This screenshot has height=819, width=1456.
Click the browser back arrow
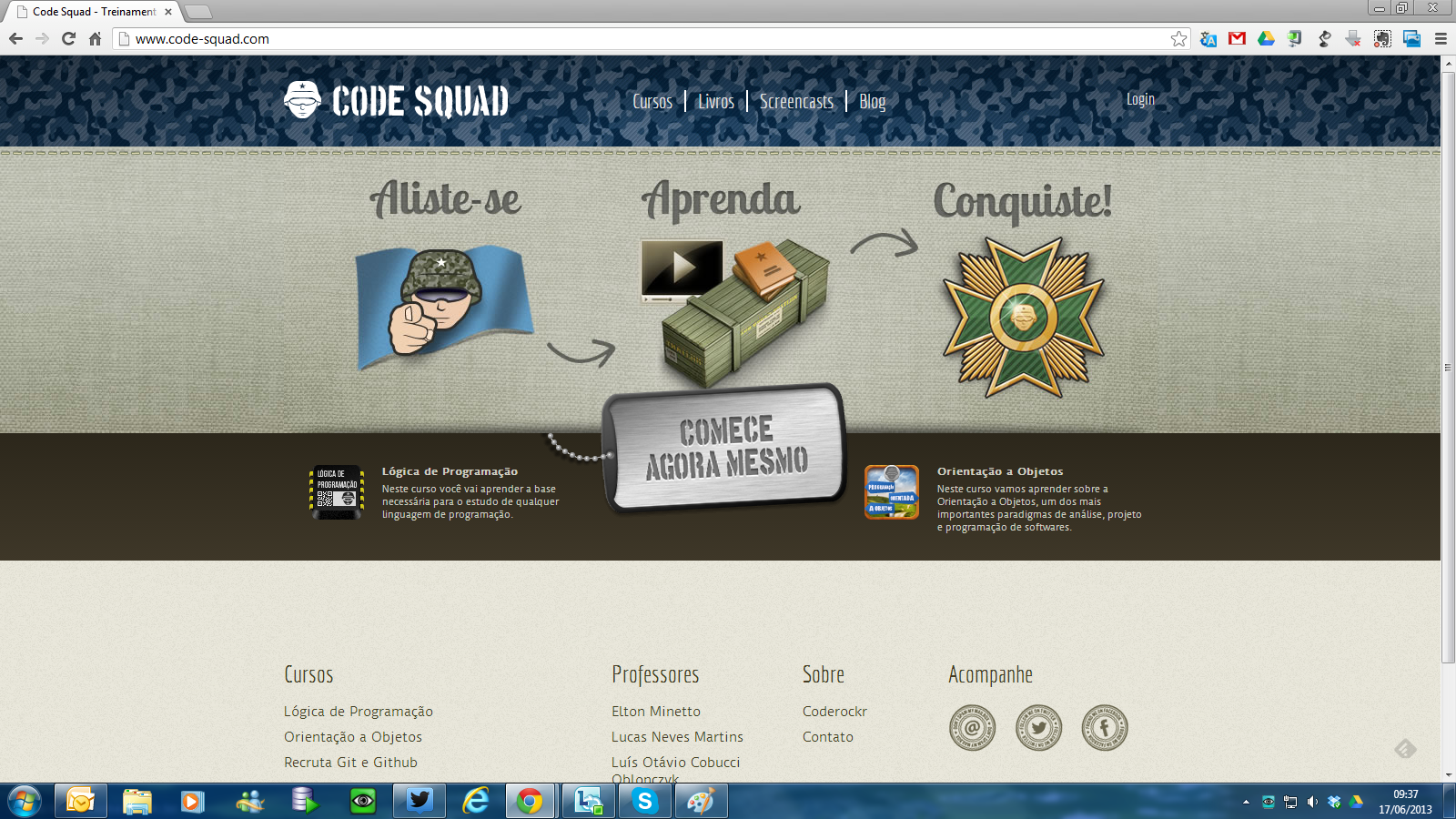pos(15,38)
